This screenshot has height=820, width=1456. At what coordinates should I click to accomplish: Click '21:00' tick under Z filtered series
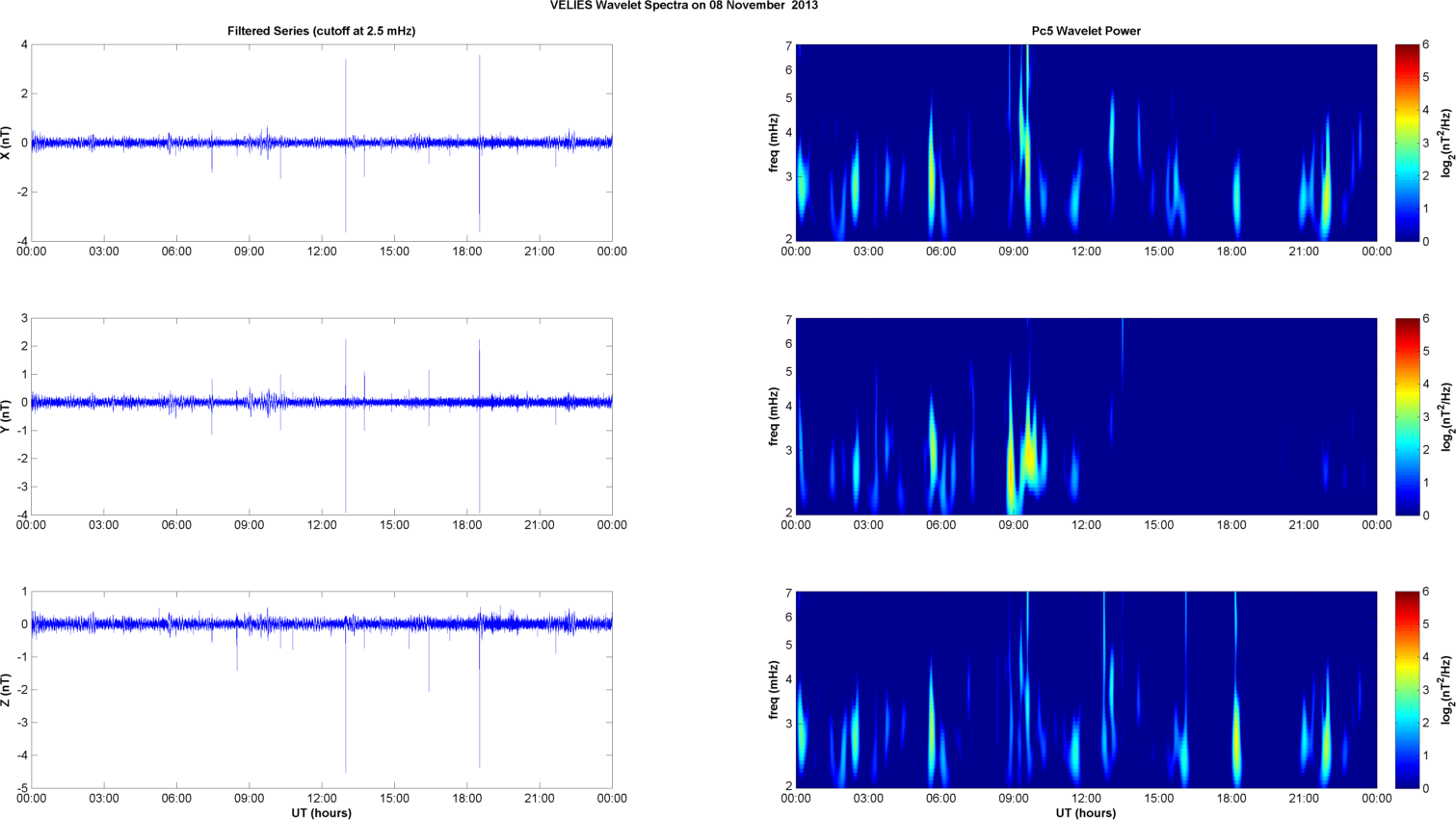click(540, 799)
